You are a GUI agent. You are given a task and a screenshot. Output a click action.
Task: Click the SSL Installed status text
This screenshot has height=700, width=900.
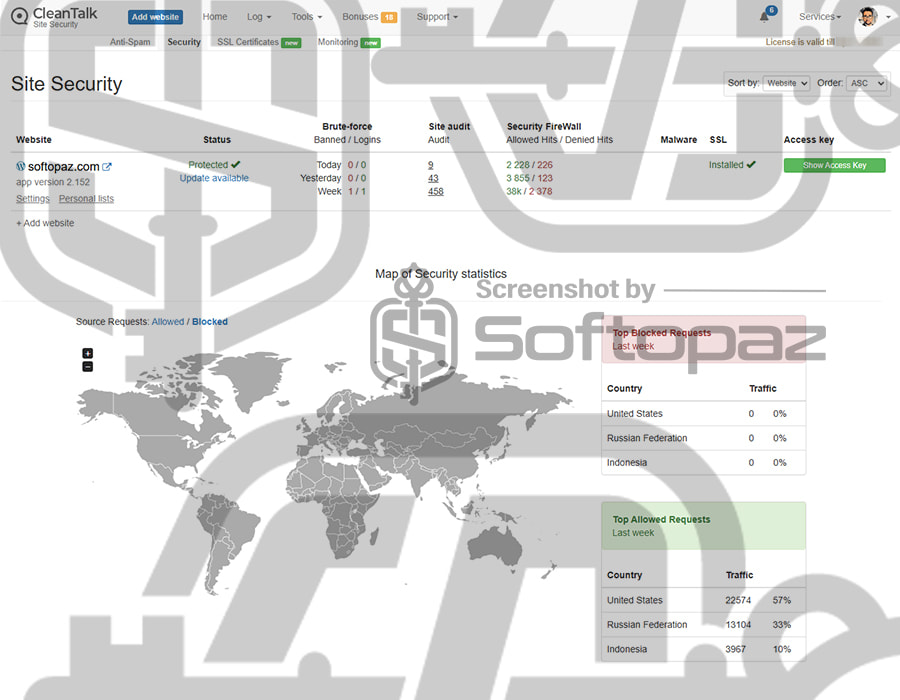click(726, 165)
